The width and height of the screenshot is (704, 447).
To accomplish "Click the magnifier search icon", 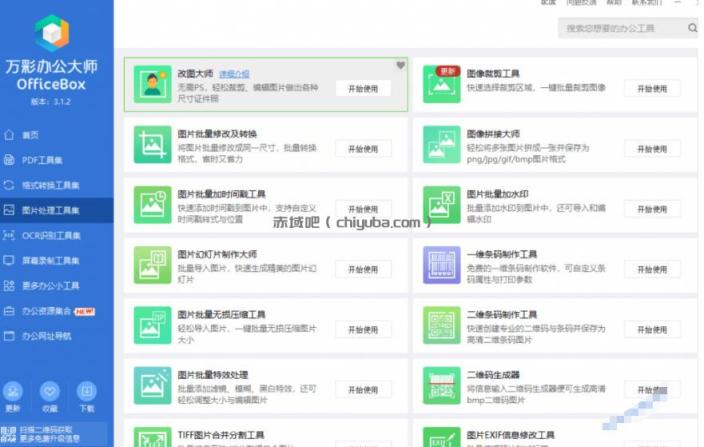I will [692, 28].
